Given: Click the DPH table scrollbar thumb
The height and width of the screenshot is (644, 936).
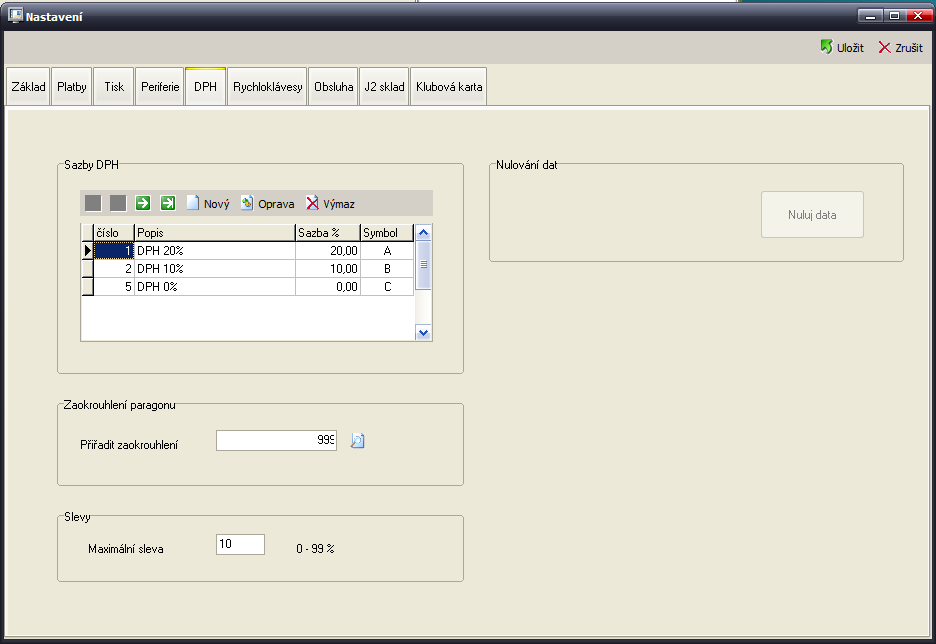Looking at the screenshot, I should [x=423, y=265].
